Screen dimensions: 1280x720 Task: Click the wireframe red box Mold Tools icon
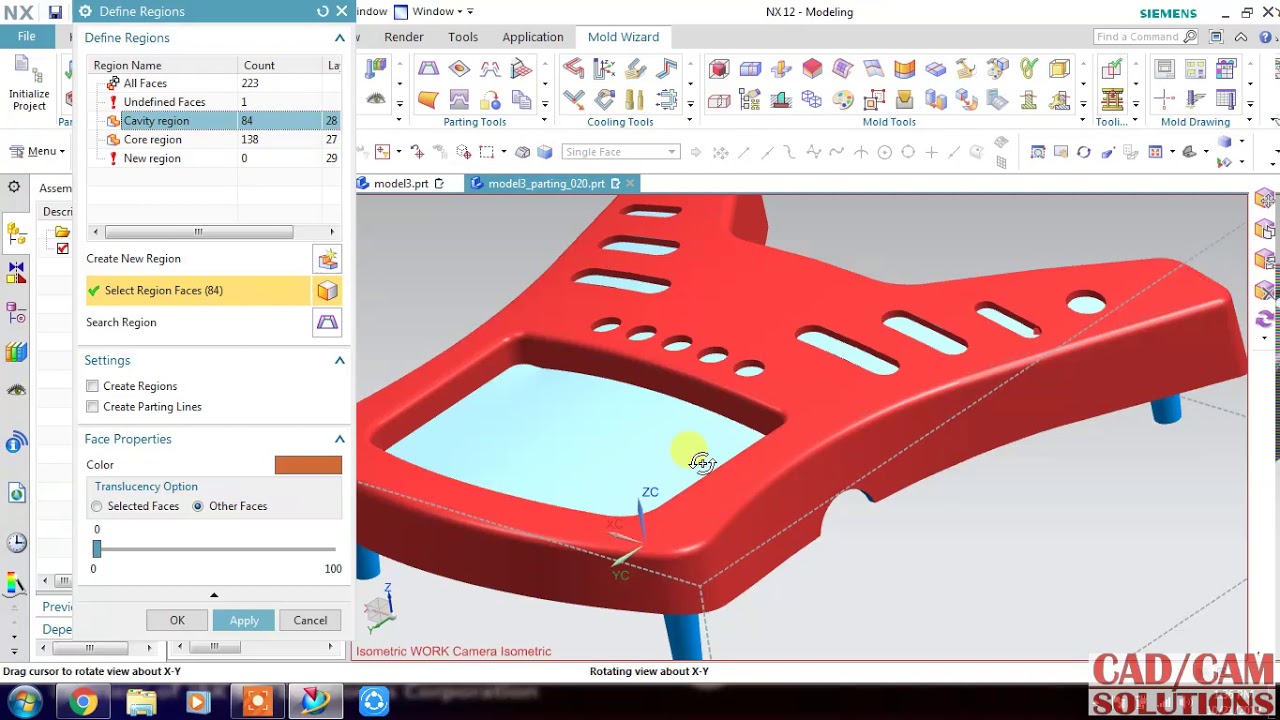click(x=719, y=100)
